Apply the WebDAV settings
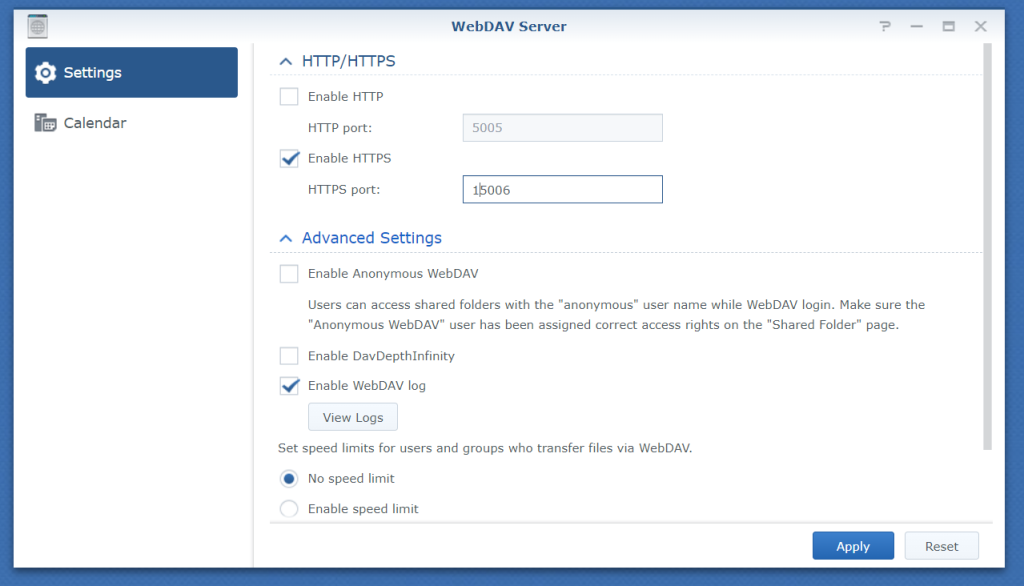Screen dimensions: 1024x586 (x=853, y=546)
